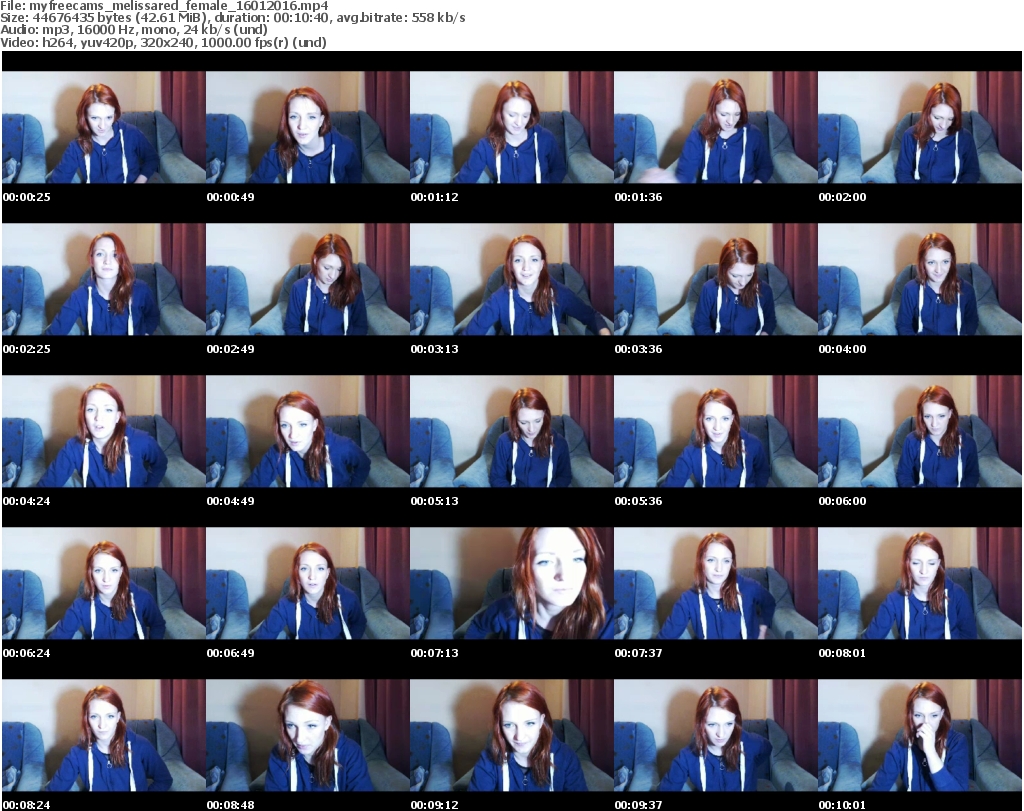The image size is (1024, 811).
Task: Choose the frame captured at 00:06:49
Action: click(308, 583)
